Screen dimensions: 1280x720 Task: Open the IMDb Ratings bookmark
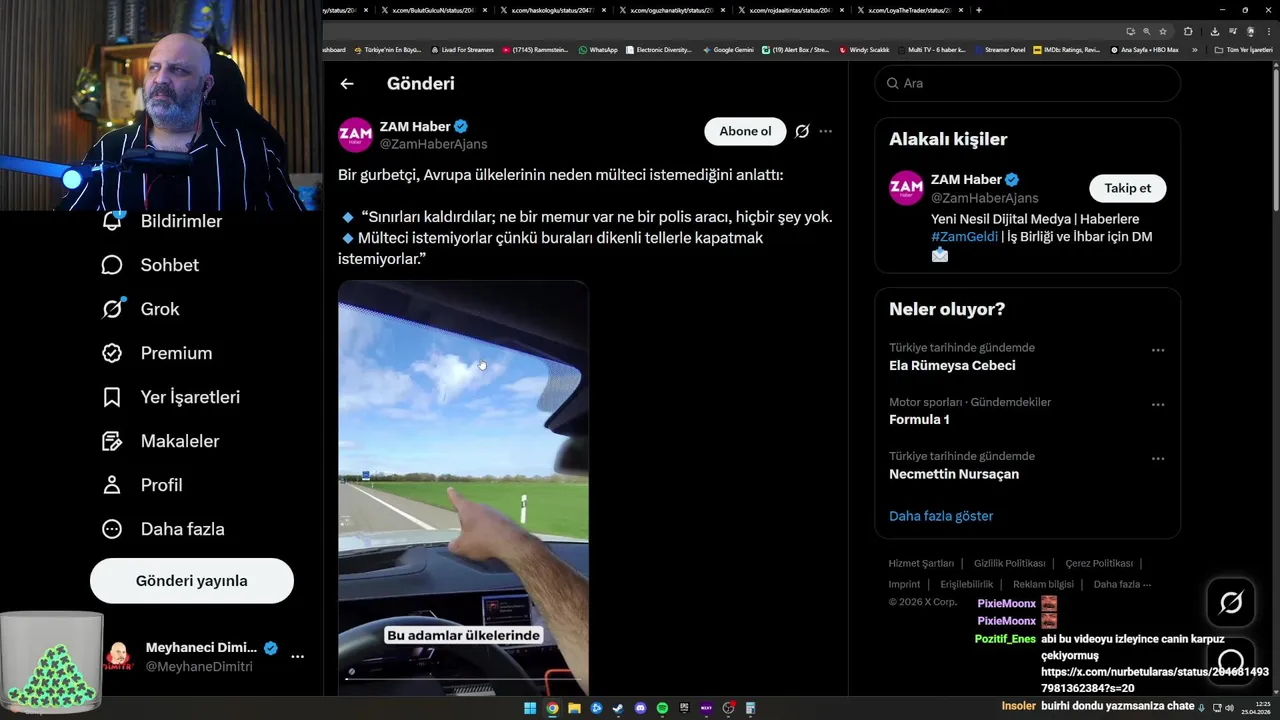pyautogui.click(x=1066, y=49)
